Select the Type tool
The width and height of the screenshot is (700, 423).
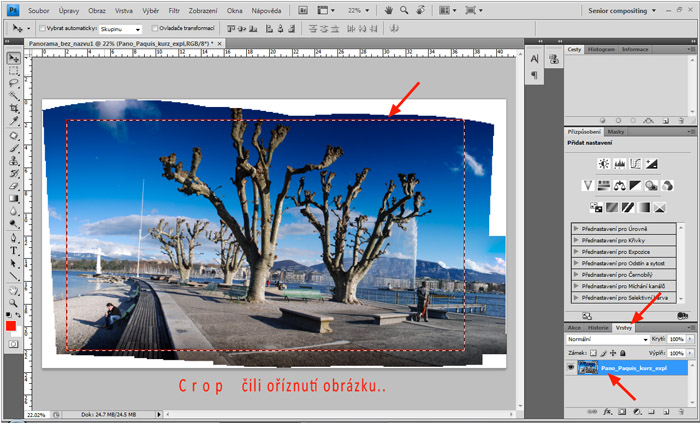coord(13,251)
